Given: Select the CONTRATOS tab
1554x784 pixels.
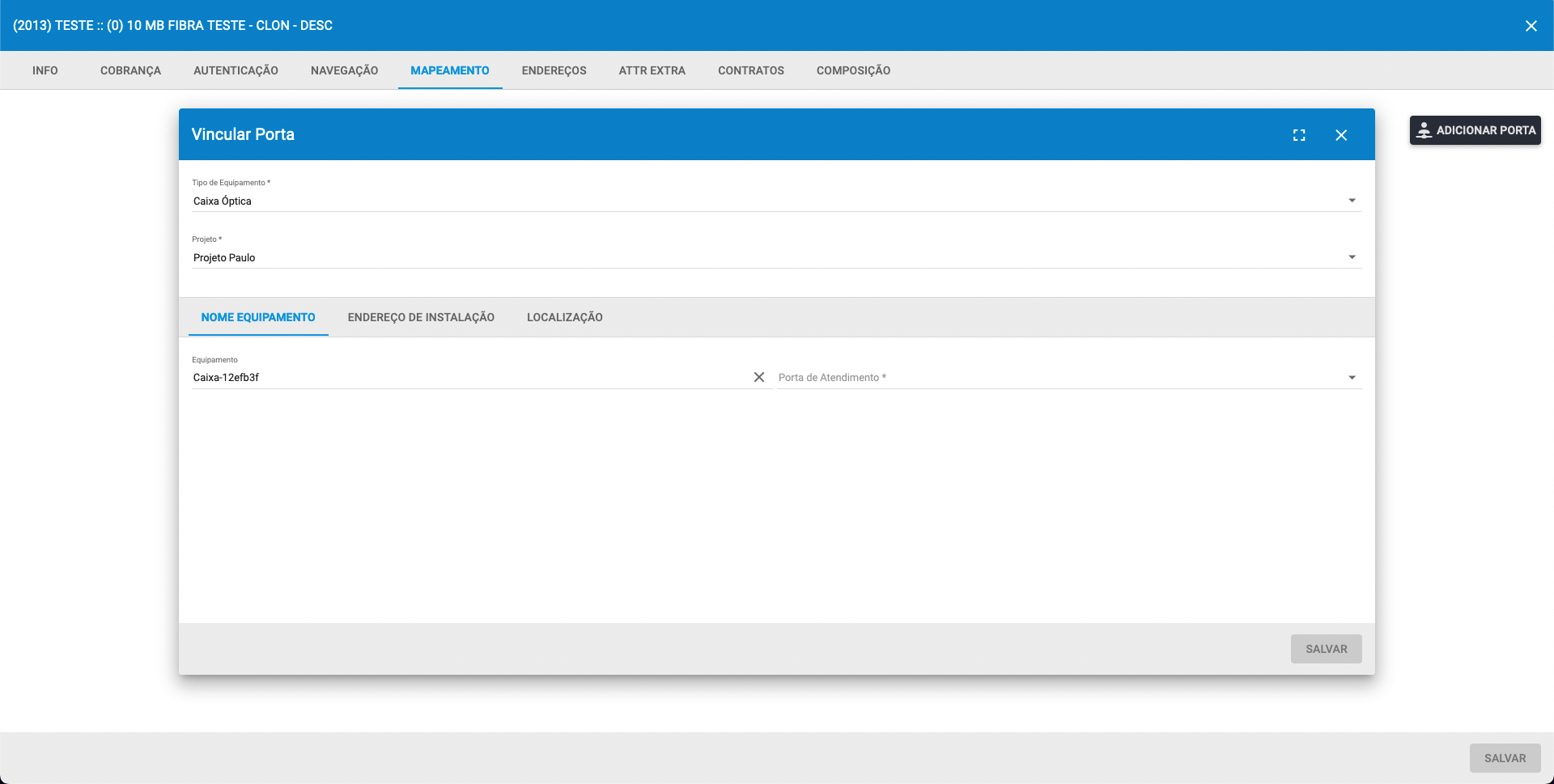Looking at the screenshot, I should pos(751,70).
